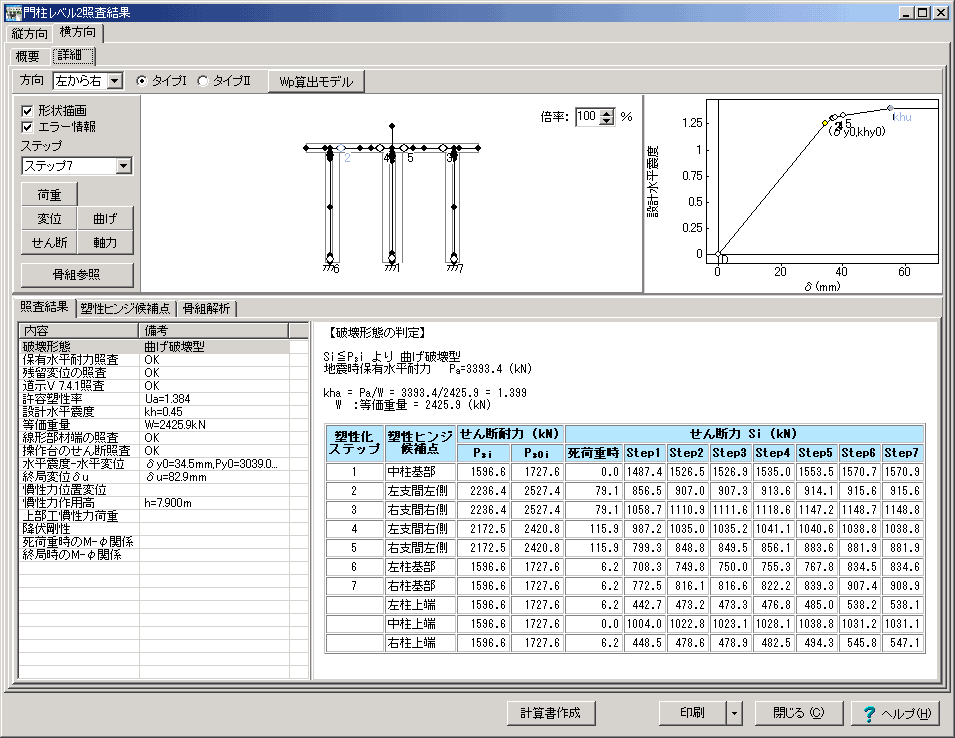
Task: Click the せん断 button
Action: [x=49, y=242]
